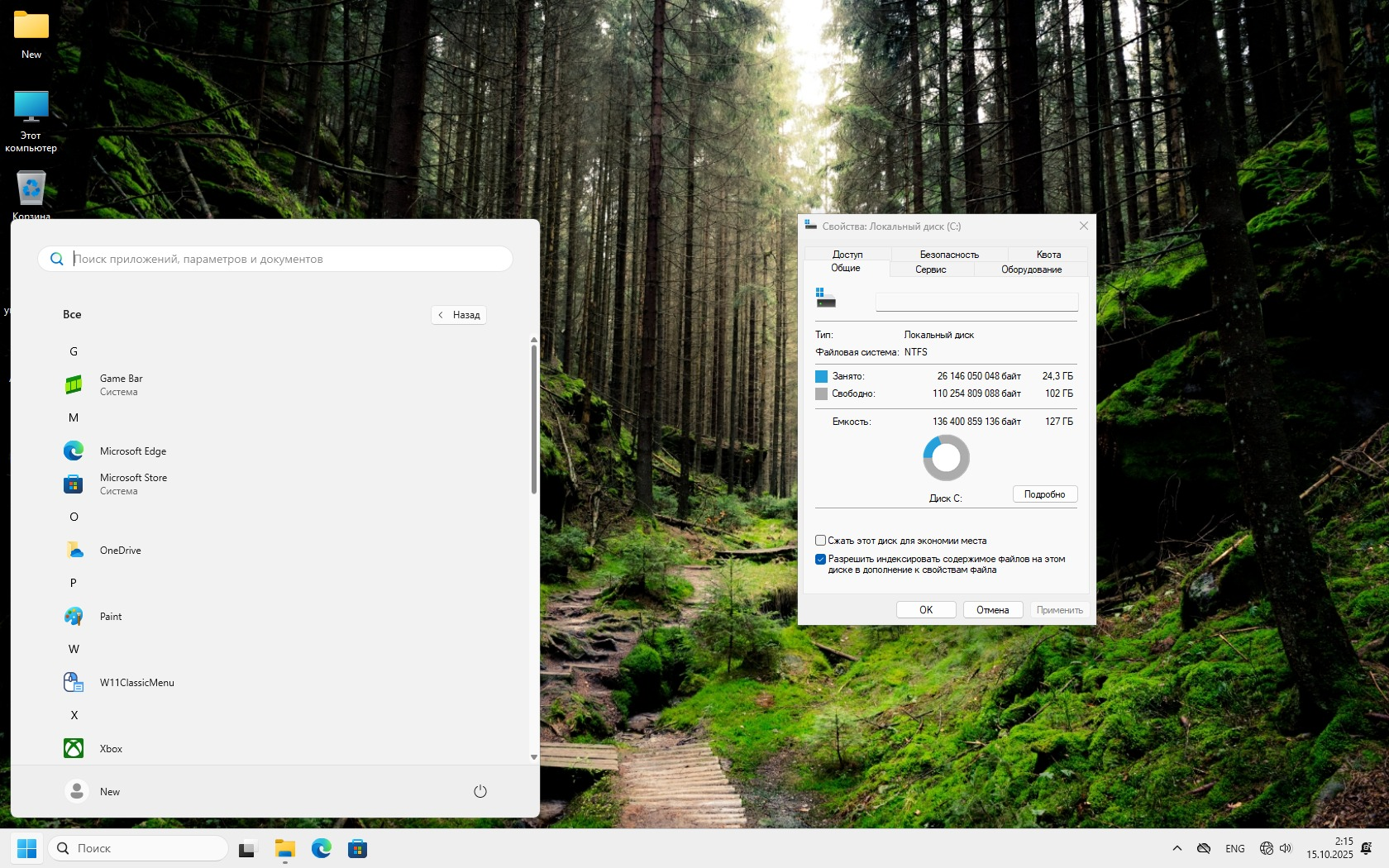Show hidden system tray icons
Viewport: 1389px width, 868px height.
[1177, 849]
